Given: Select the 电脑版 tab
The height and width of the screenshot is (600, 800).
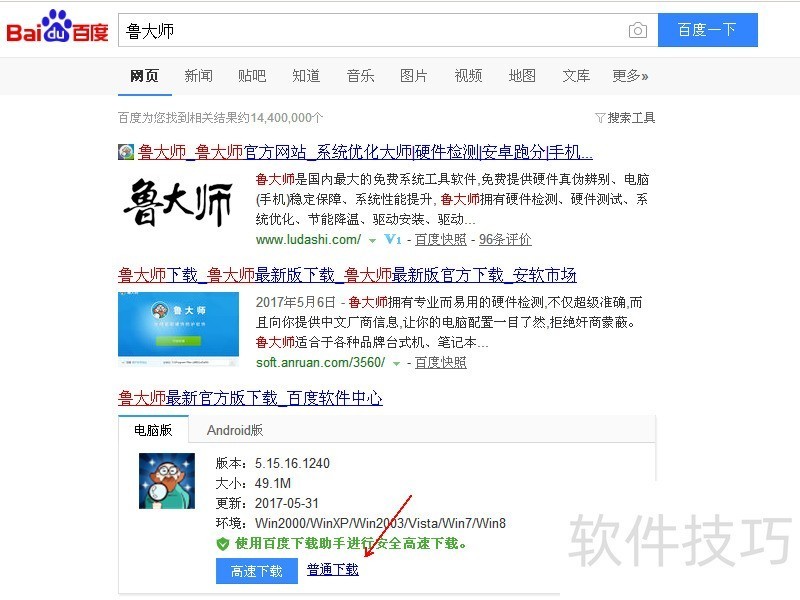Looking at the screenshot, I should 153,430.
